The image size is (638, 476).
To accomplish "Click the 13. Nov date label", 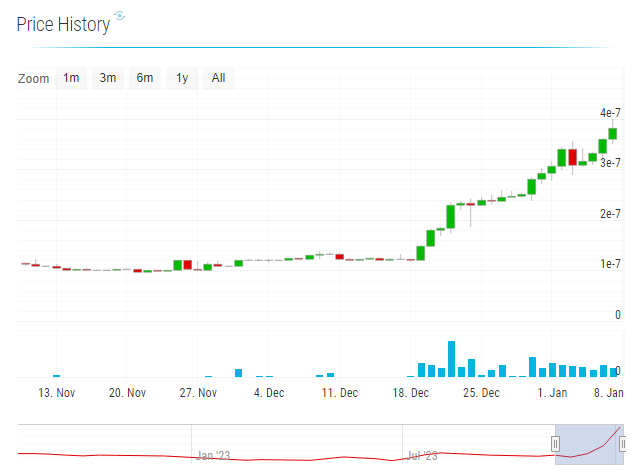I will coord(57,393).
